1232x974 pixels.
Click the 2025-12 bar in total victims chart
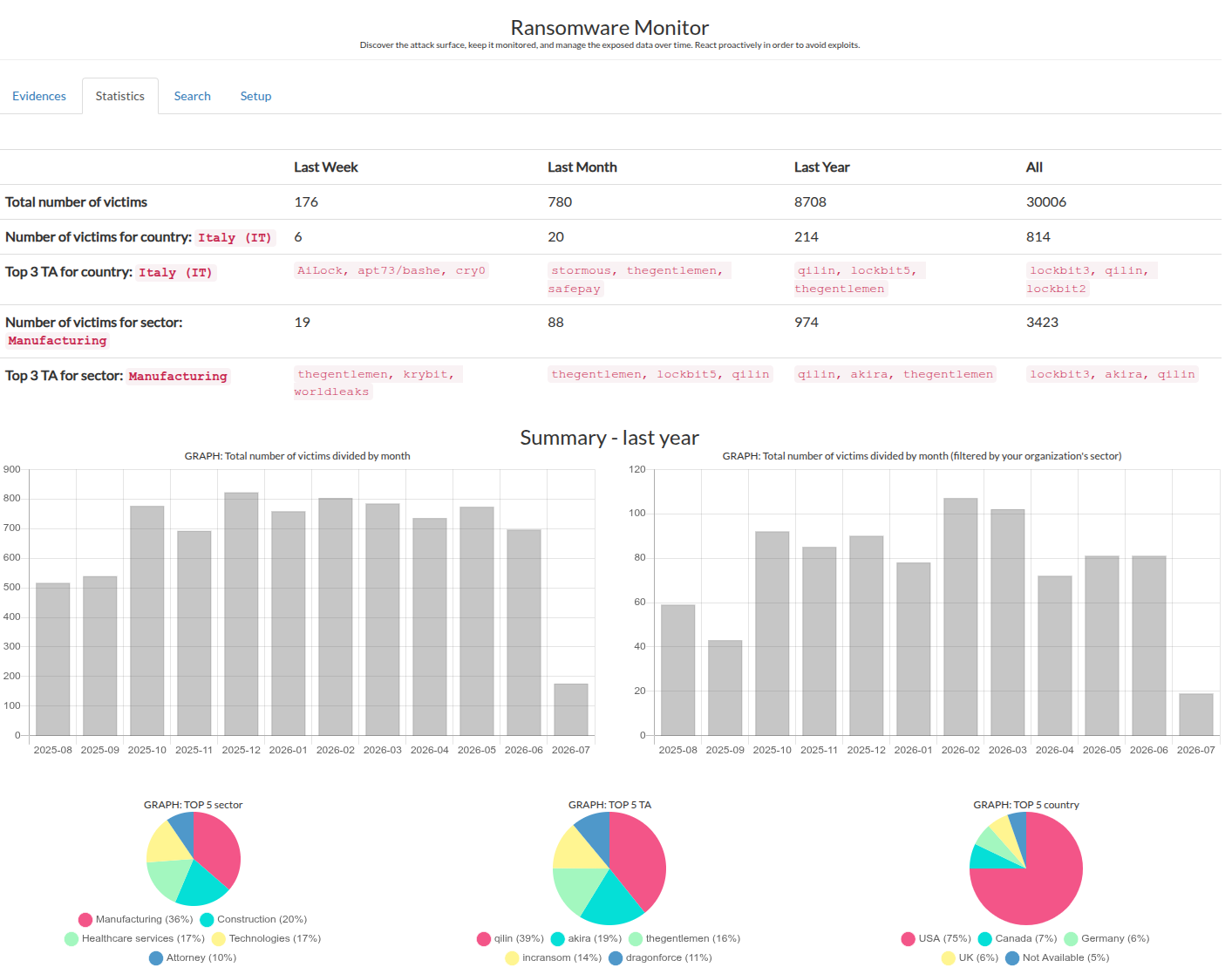242,614
